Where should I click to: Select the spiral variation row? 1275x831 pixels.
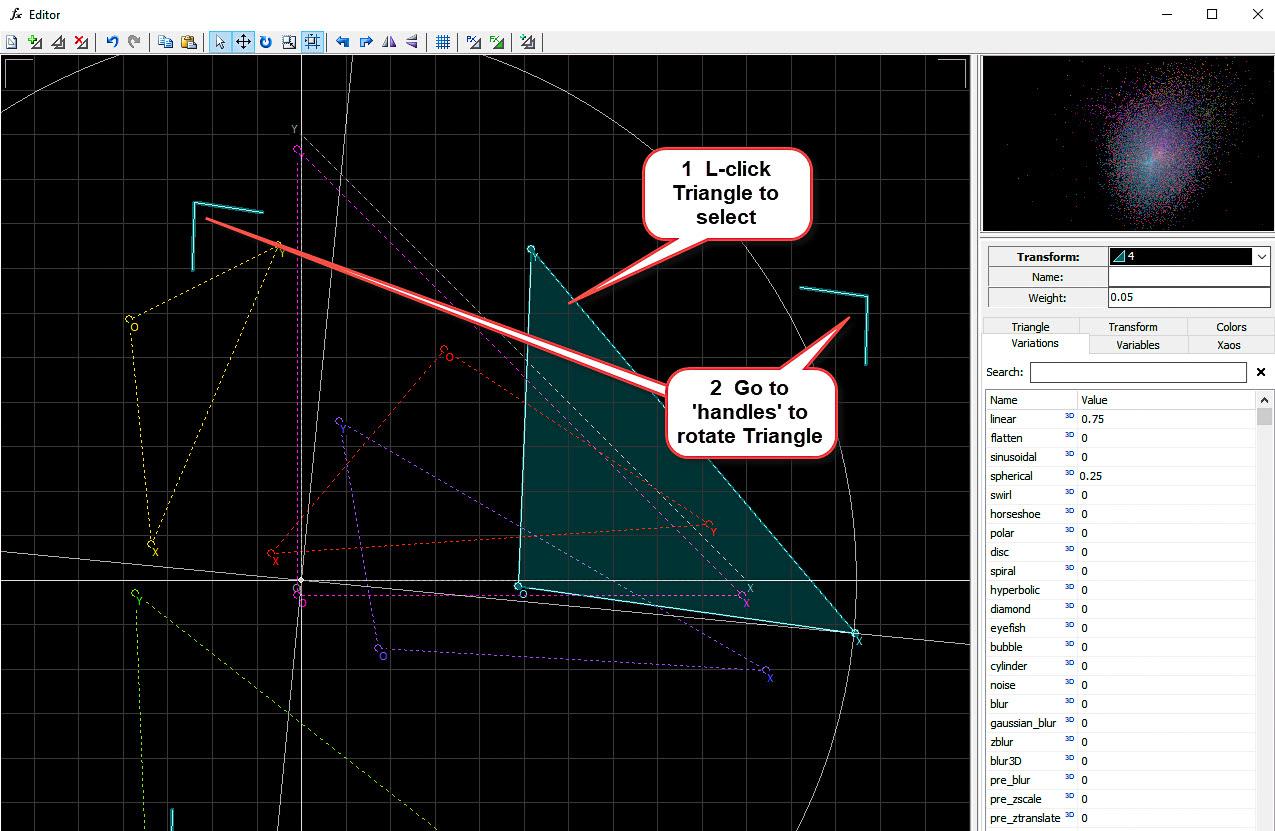click(1120, 571)
